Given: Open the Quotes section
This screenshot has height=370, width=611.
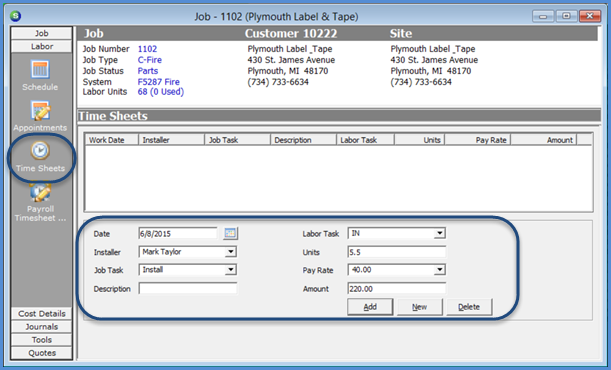Looking at the screenshot, I should click(x=42, y=353).
